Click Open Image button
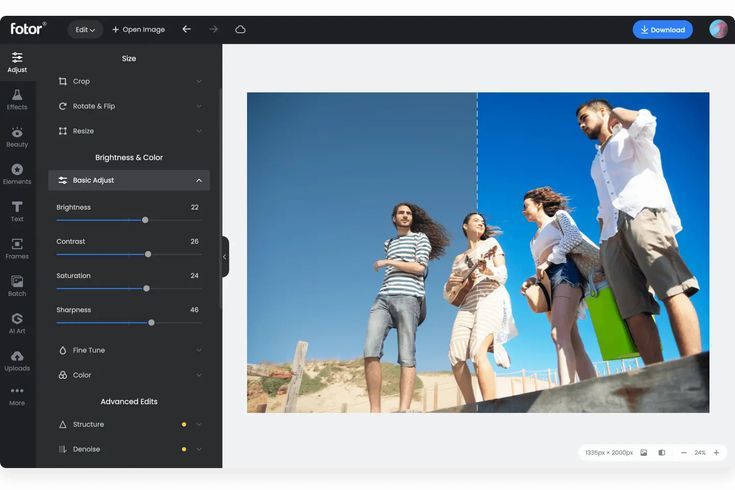The height and width of the screenshot is (490, 735). click(x=138, y=30)
